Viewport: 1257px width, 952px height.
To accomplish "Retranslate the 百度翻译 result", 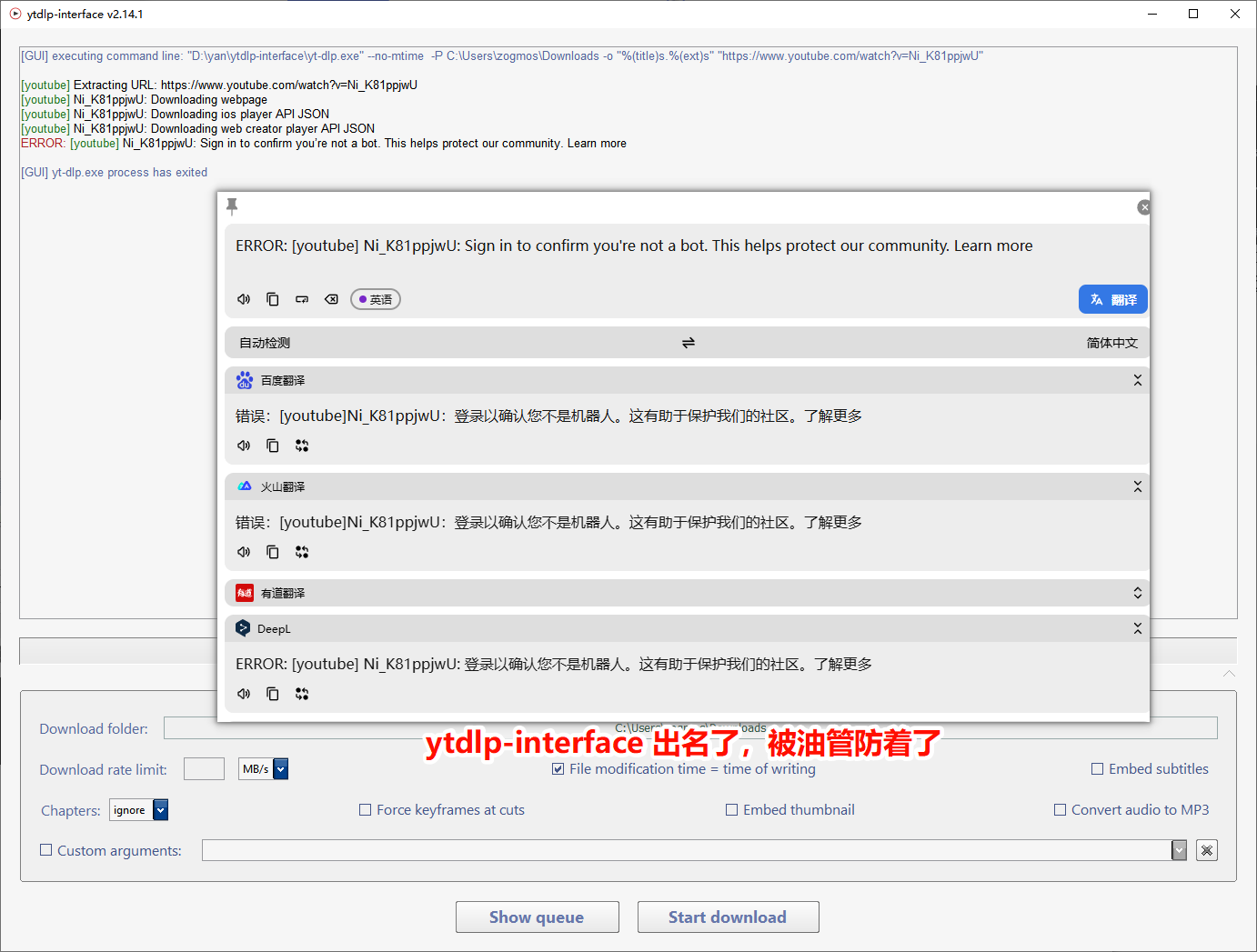I will (x=302, y=446).
